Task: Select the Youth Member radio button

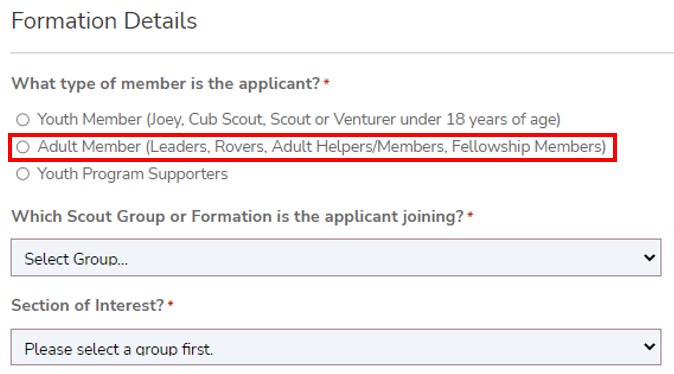Action: pyautogui.click(x=23, y=120)
